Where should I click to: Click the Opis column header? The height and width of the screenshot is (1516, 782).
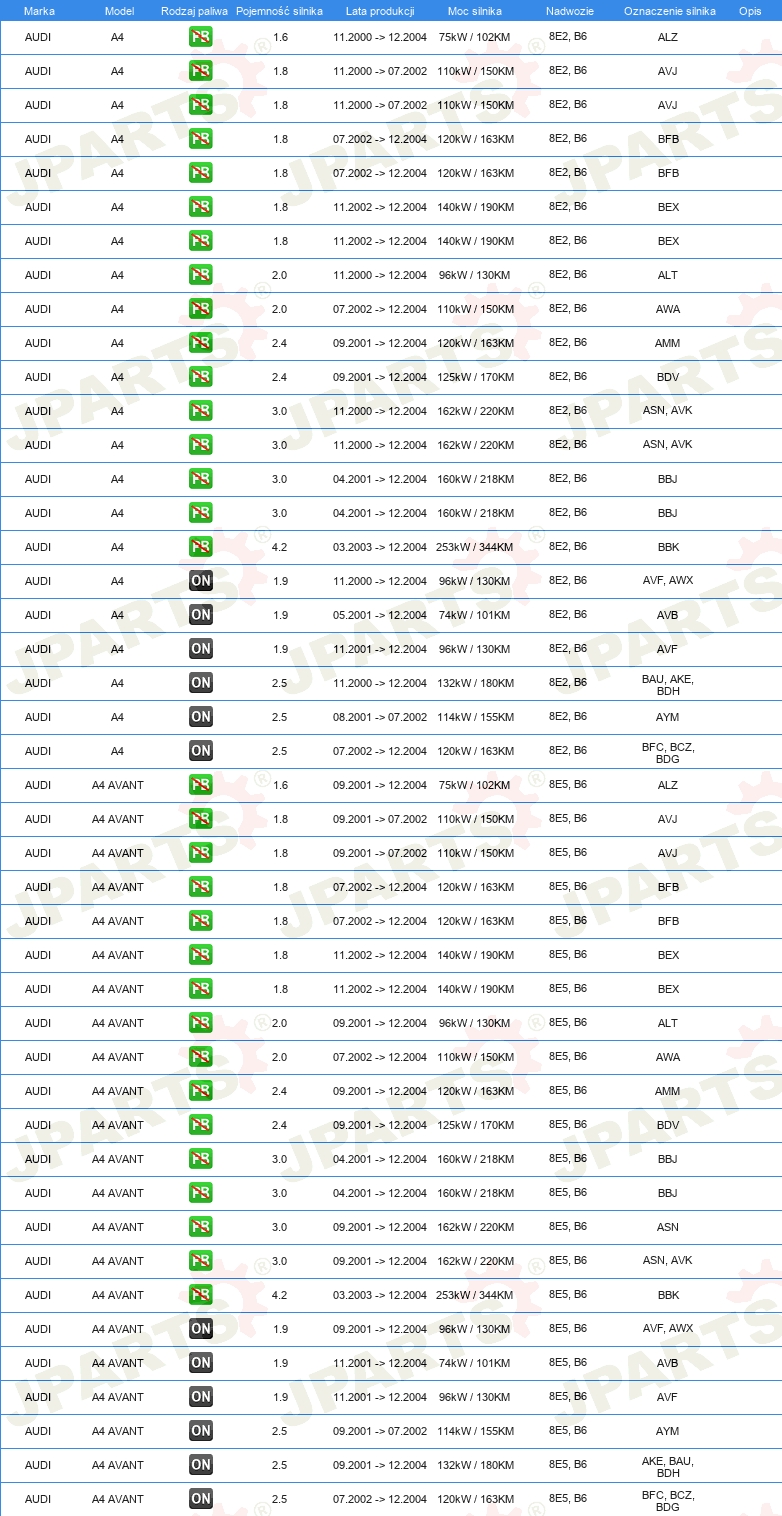pos(749,11)
